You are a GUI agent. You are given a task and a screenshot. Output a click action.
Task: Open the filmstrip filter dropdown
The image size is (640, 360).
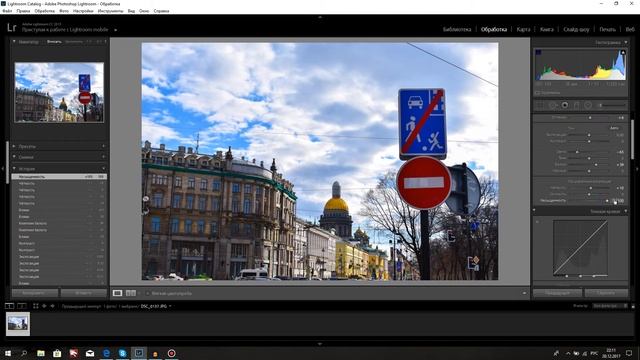(x=611, y=306)
